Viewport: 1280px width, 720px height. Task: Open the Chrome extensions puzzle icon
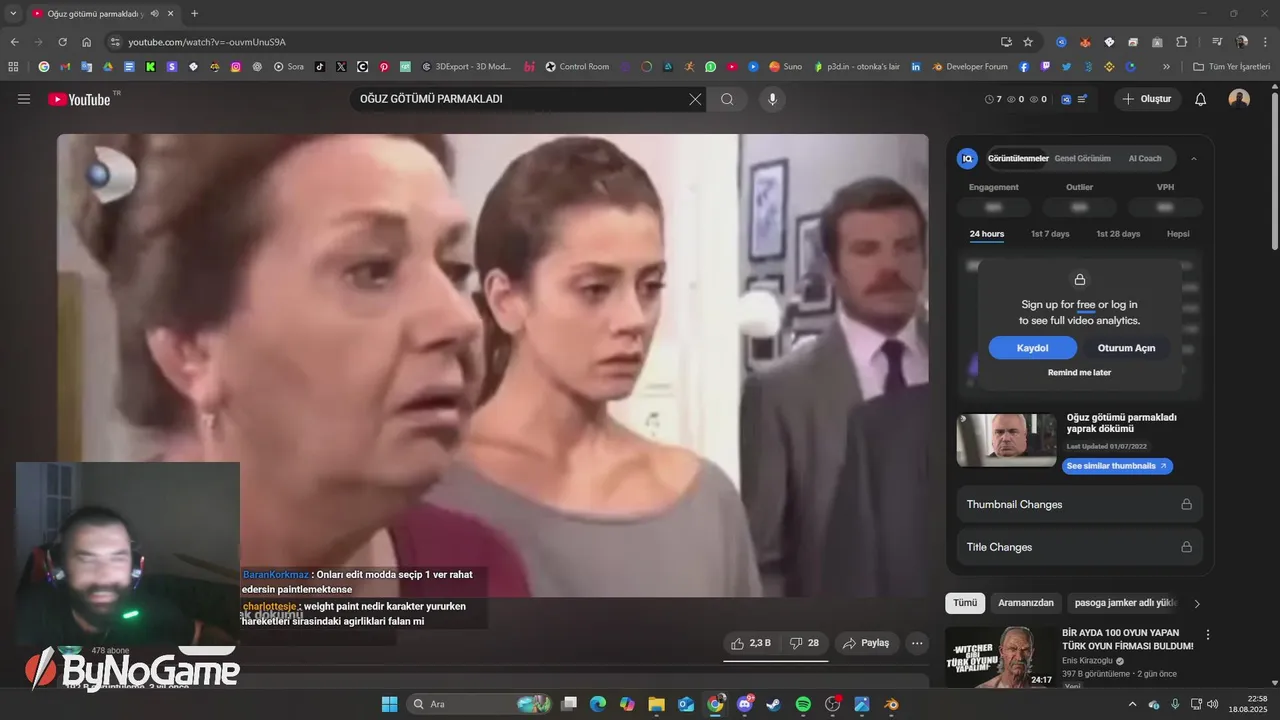click(1181, 42)
